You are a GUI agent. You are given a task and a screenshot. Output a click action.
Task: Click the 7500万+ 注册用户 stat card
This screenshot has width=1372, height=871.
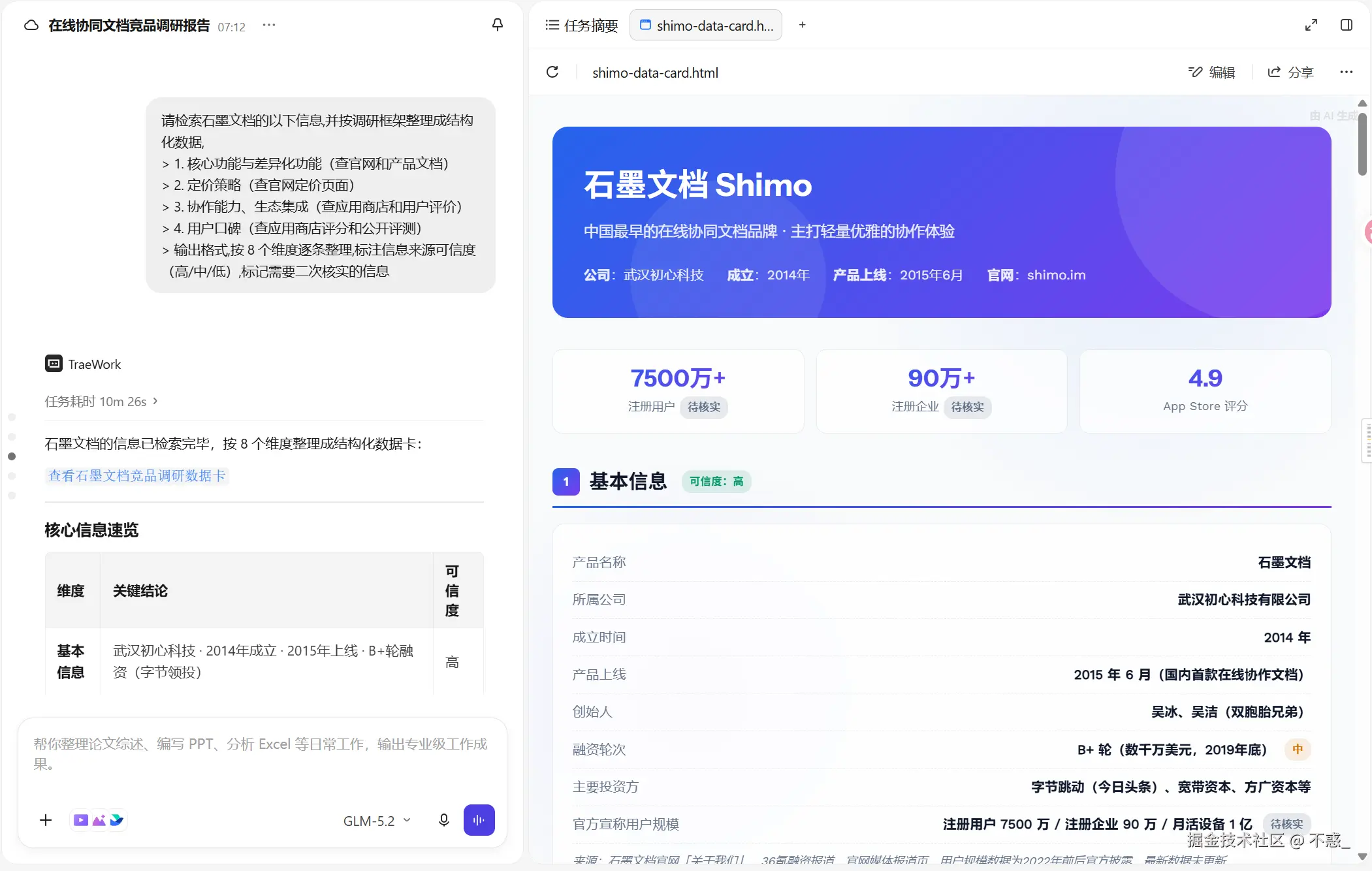click(x=678, y=391)
